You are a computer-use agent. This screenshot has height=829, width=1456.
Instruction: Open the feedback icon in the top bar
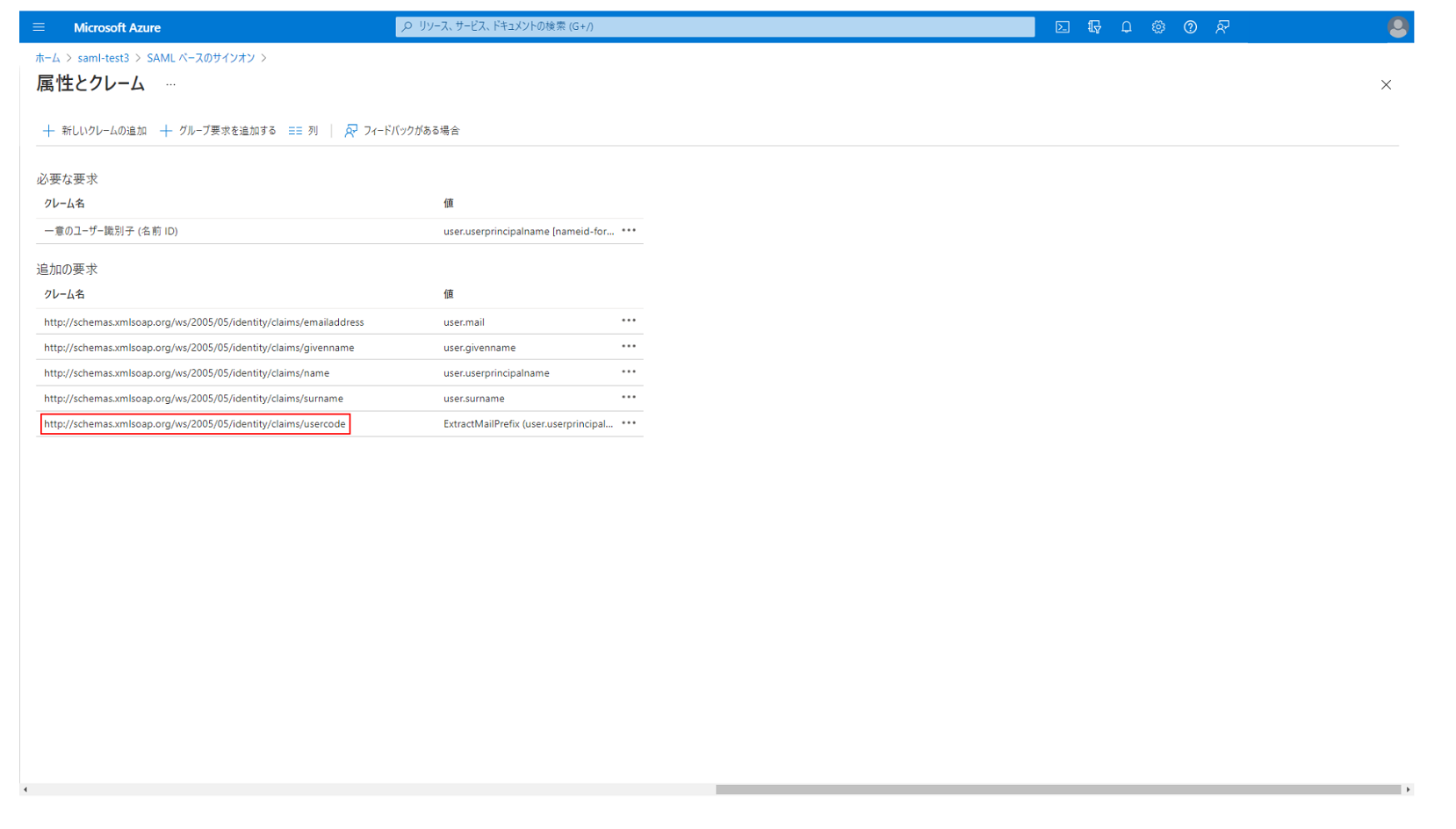pos(1222,26)
